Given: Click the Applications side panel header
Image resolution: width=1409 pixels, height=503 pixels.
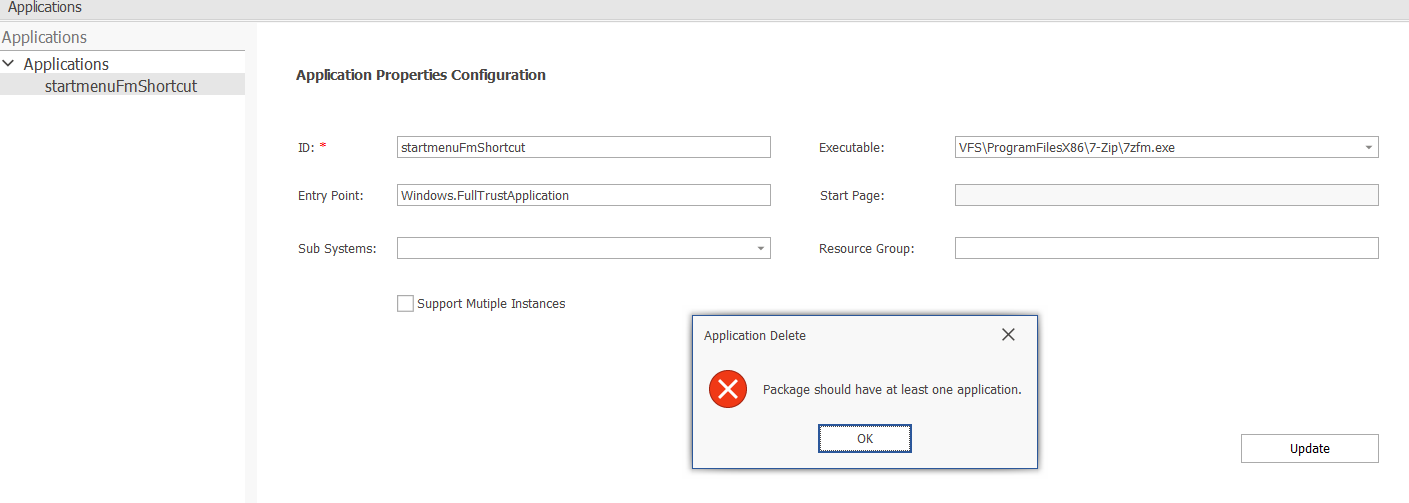Looking at the screenshot, I should pyautogui.click(x=44, y=37).
